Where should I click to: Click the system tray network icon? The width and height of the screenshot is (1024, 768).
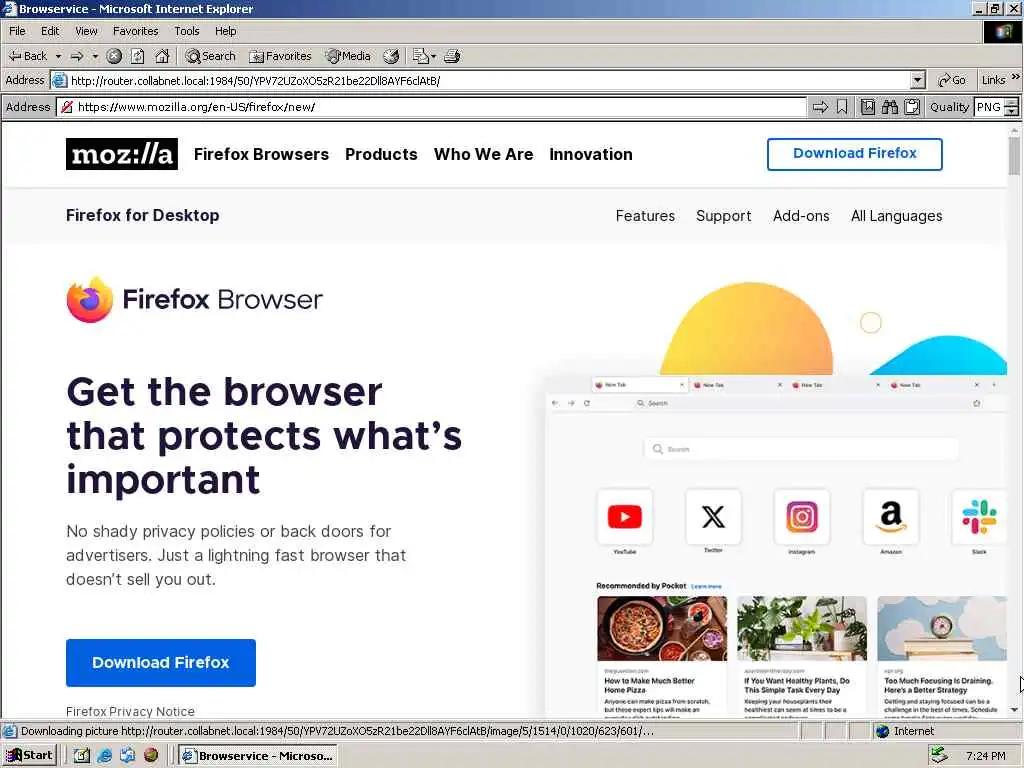[939, 755]
